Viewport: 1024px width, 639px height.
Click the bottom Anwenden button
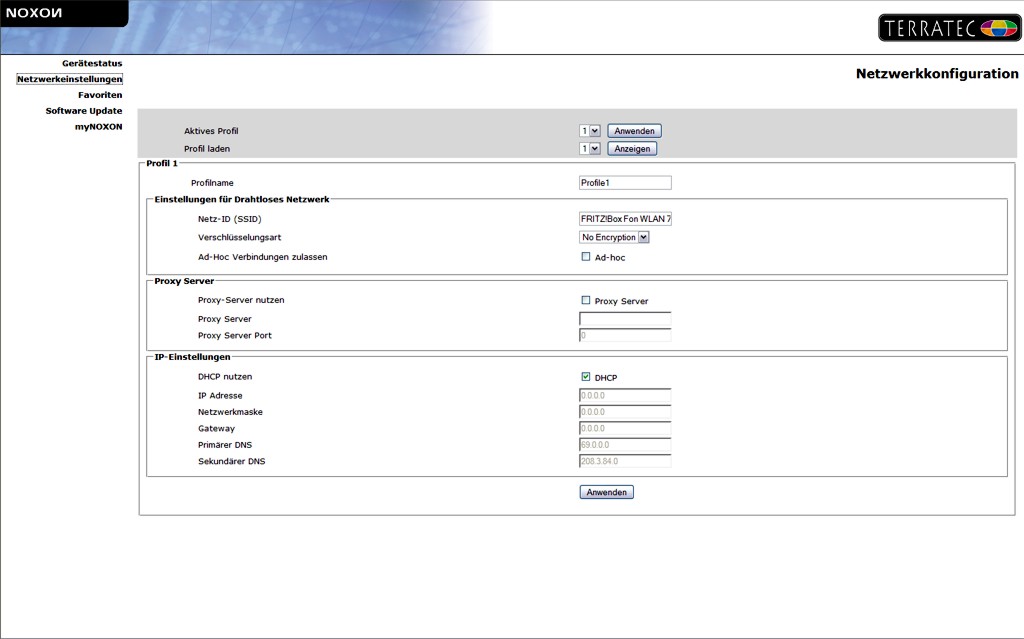point(606,492)
